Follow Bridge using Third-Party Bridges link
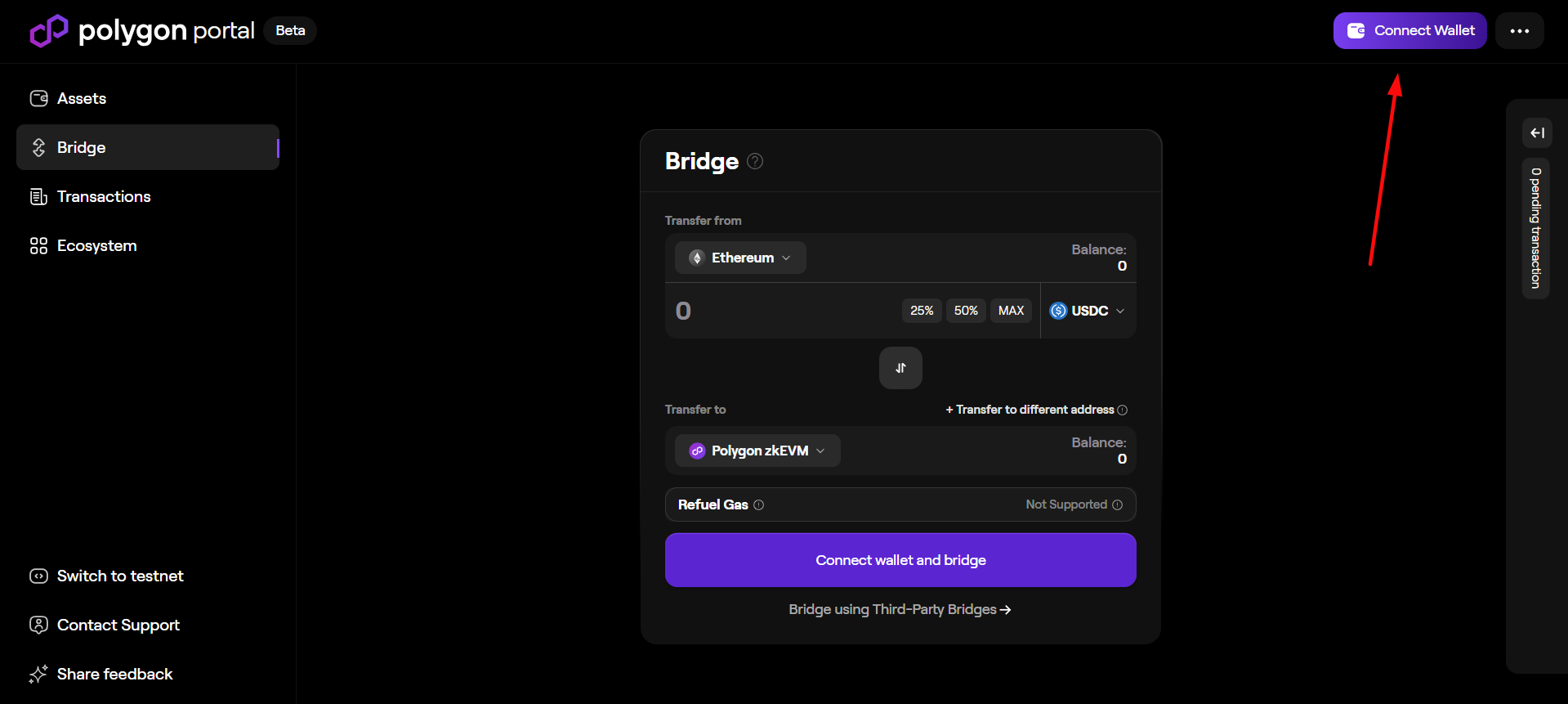Viewport: 1568px width, 704px height. tap(900, 610)
